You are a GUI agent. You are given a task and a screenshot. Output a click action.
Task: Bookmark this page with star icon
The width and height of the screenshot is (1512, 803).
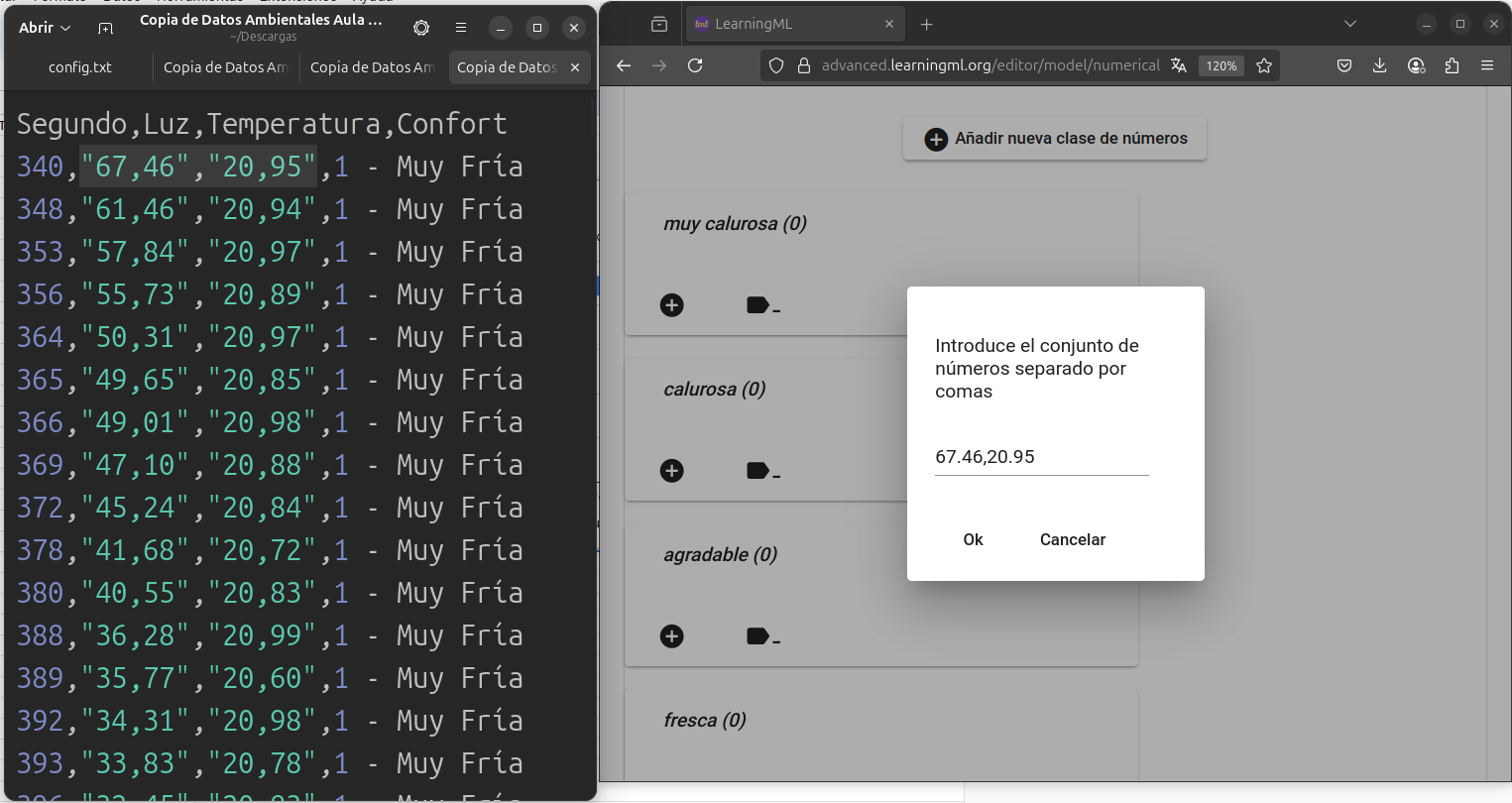(x=1264, y=65)
